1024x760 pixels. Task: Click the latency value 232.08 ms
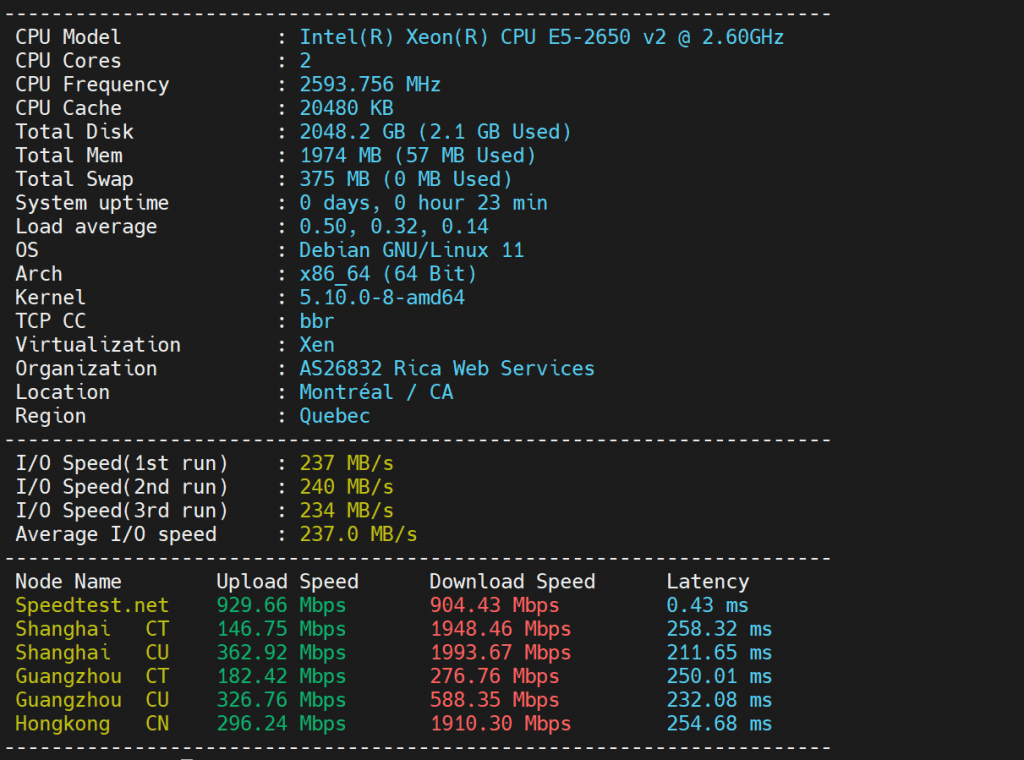coord(719,700)
